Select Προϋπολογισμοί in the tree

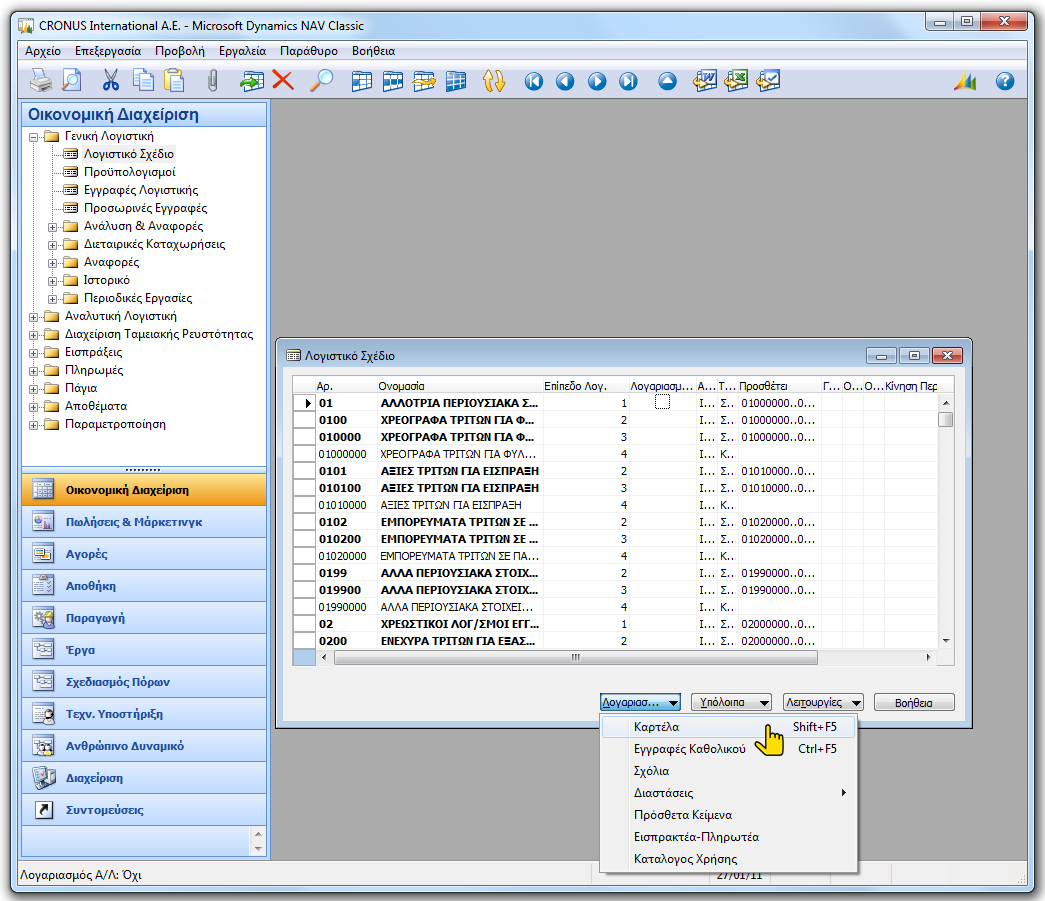[x=129, y=172]
